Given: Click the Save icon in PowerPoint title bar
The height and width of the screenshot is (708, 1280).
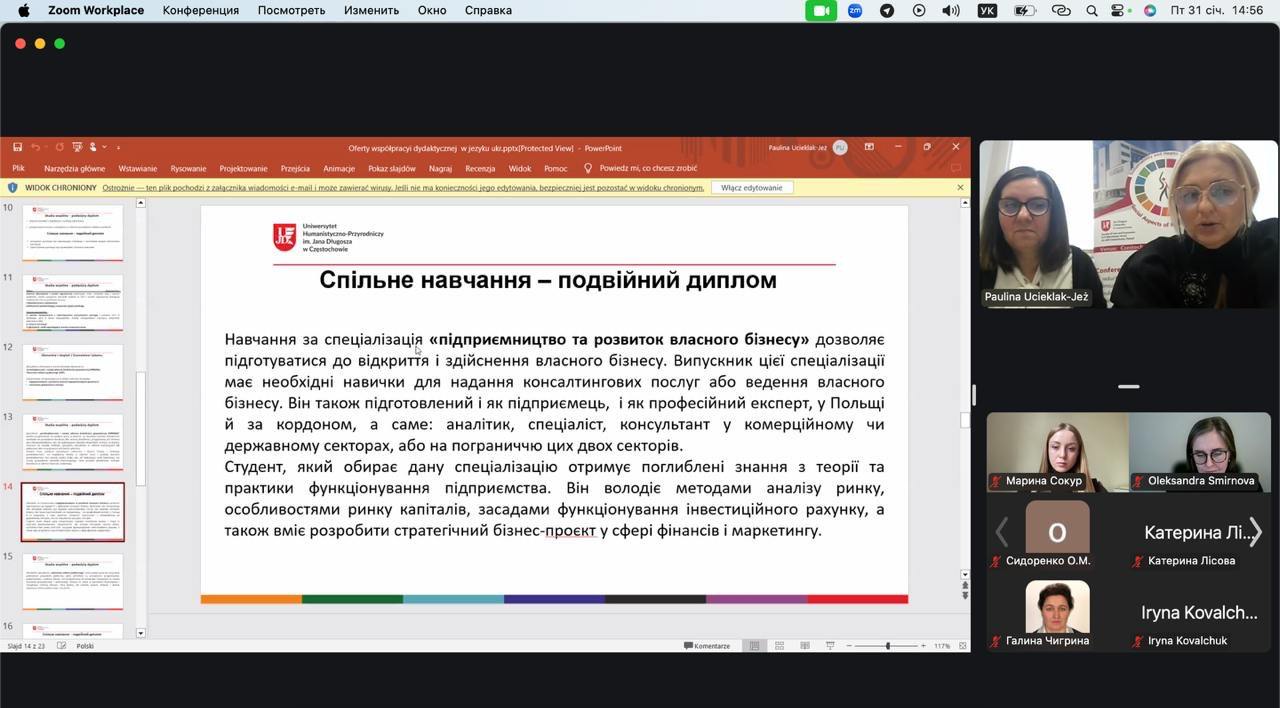Looking at the screenshot, I should point(18,147).
